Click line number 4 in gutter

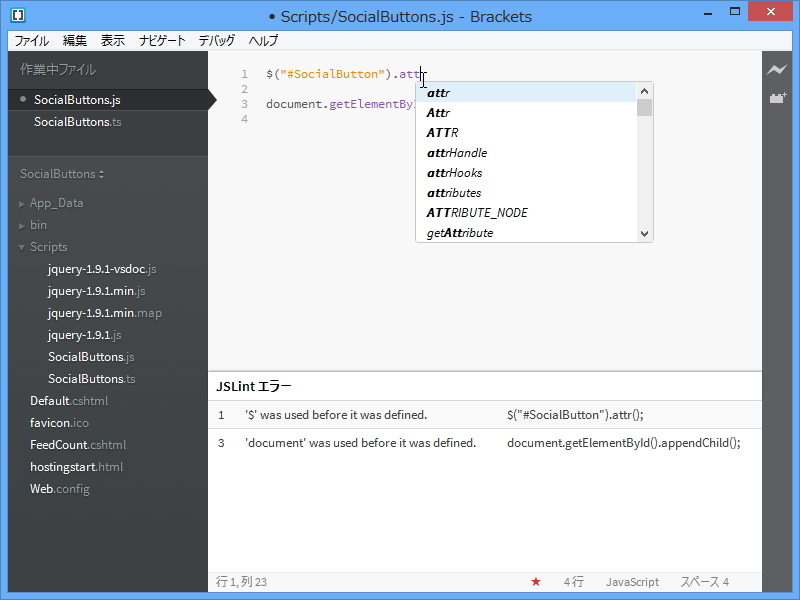tap(244, 119)
